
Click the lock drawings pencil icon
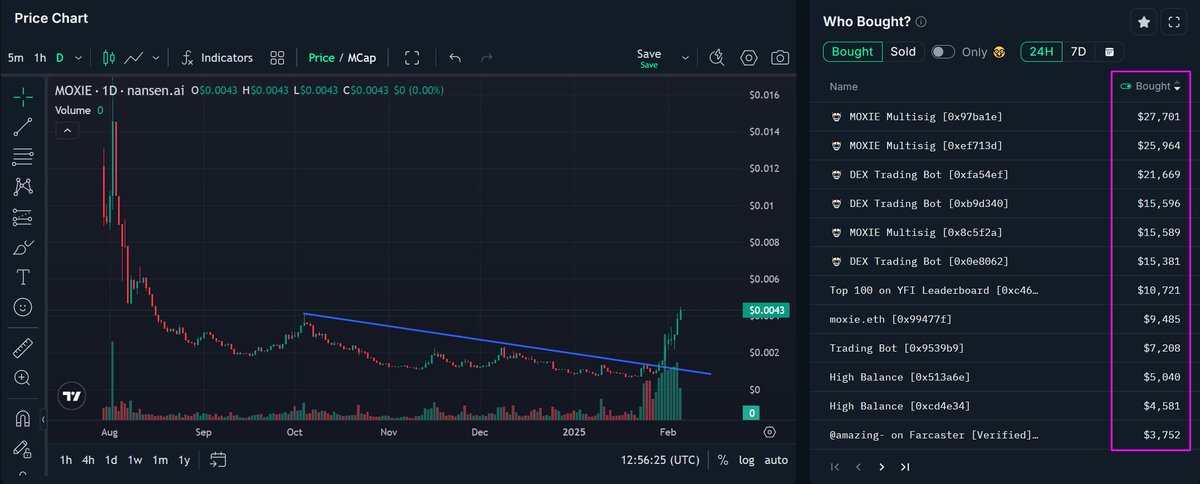(22, 448)
